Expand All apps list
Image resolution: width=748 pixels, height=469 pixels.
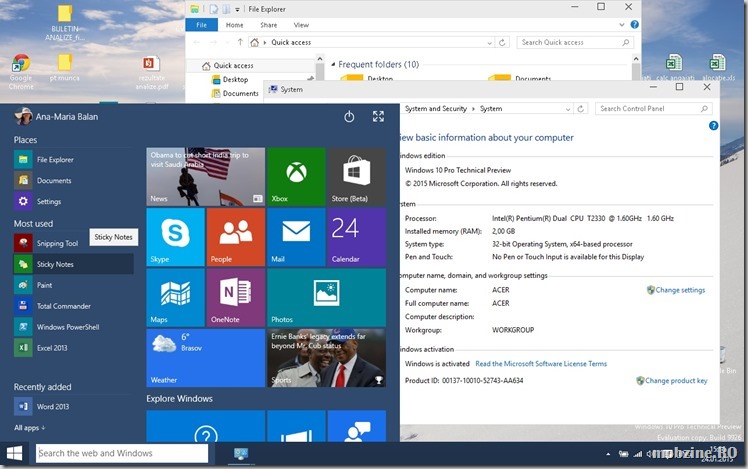[x=30, y=428]
